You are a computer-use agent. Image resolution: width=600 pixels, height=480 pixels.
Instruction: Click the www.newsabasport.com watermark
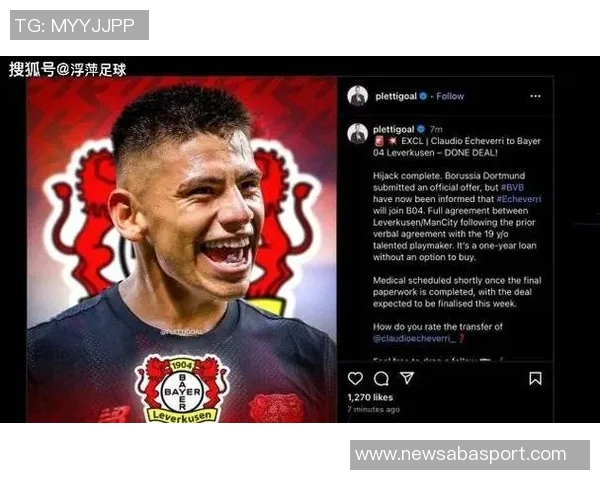(470, 455)
